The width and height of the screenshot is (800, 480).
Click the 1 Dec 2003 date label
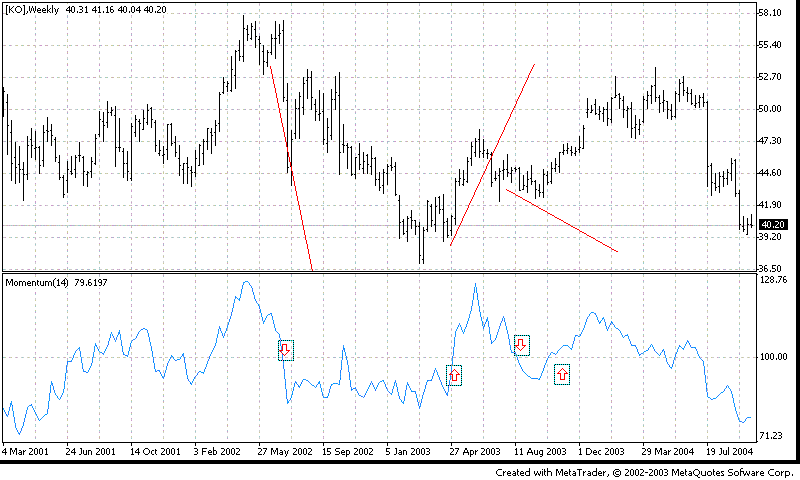click(x=601, y=451)
